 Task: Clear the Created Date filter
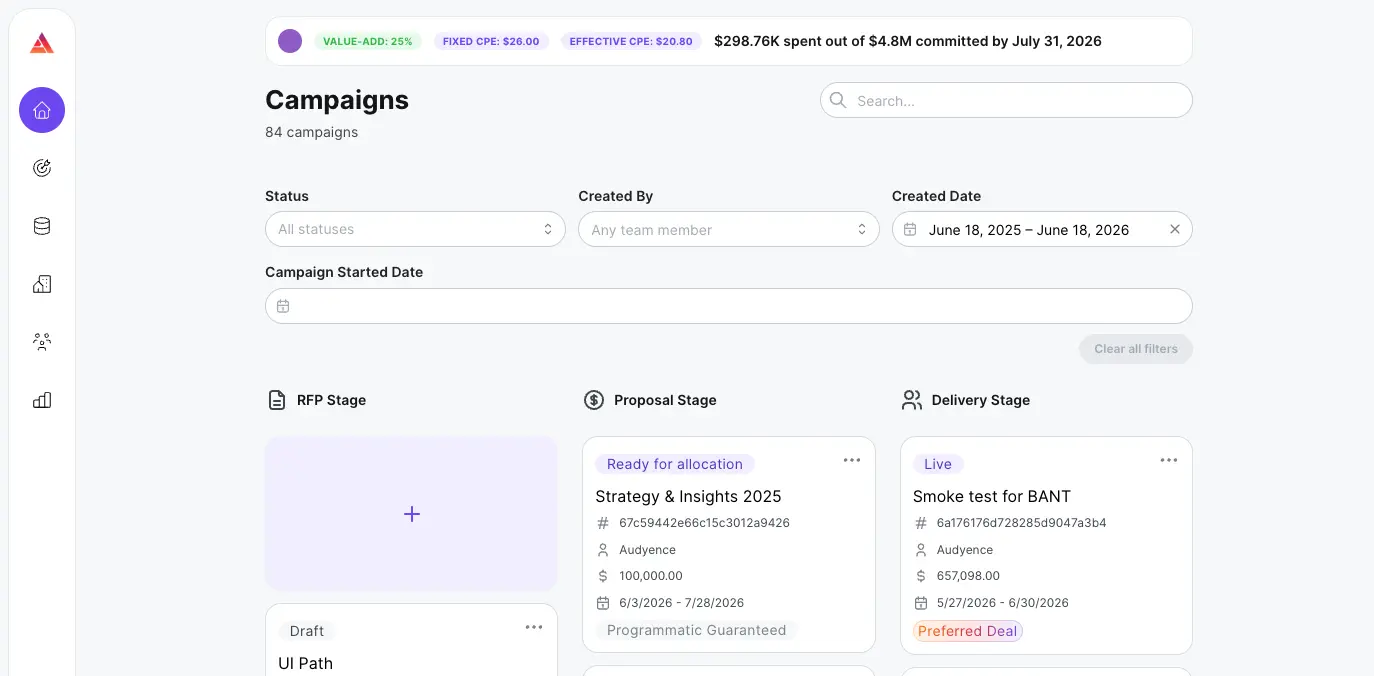[1175, 229]
